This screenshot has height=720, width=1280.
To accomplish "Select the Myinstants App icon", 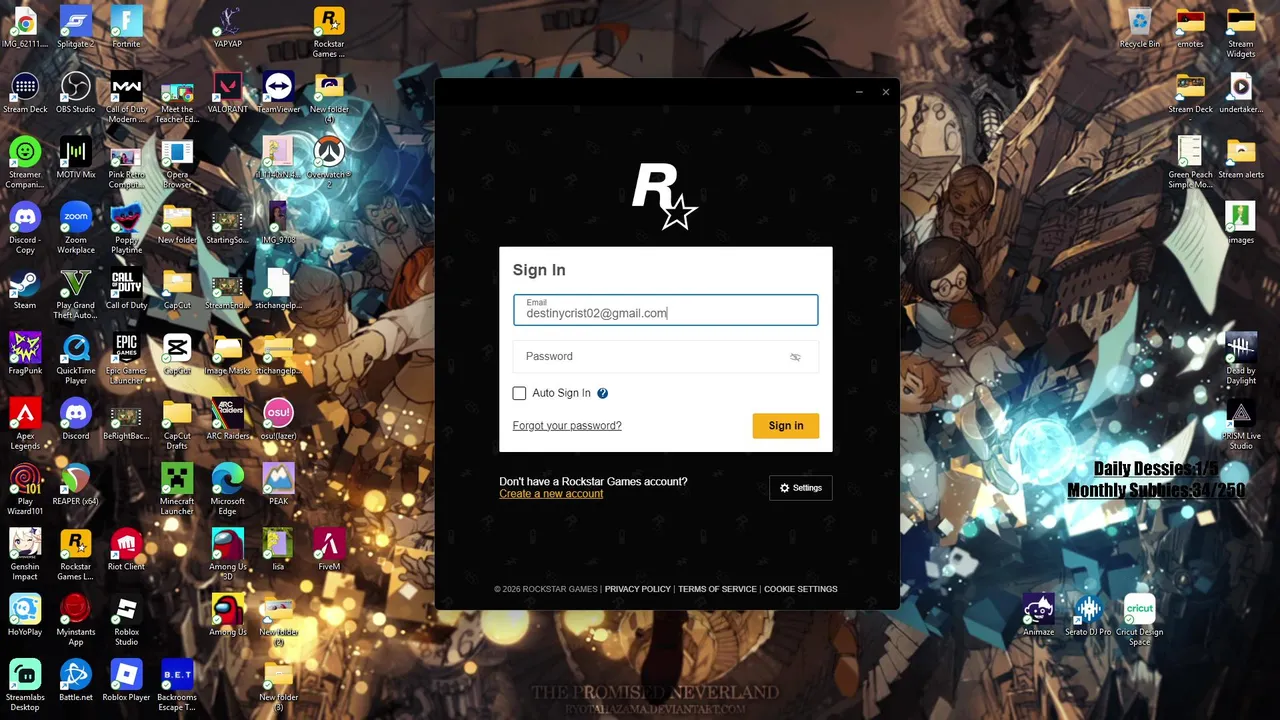I will (76, 620).
